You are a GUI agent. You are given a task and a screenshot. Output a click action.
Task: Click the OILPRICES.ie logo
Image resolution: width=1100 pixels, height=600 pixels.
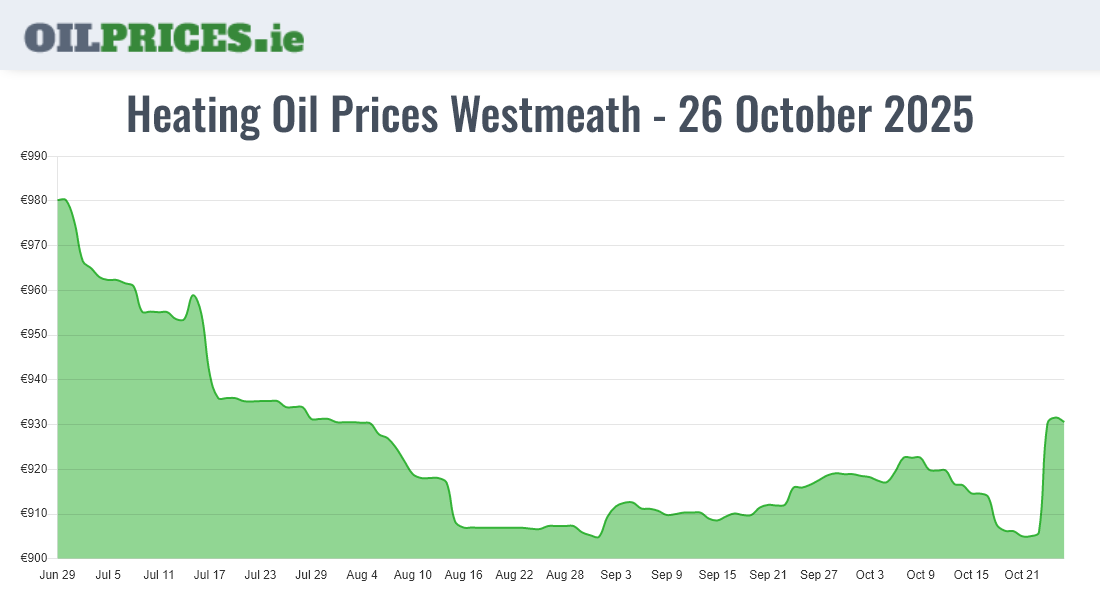[x=164, y=37]
